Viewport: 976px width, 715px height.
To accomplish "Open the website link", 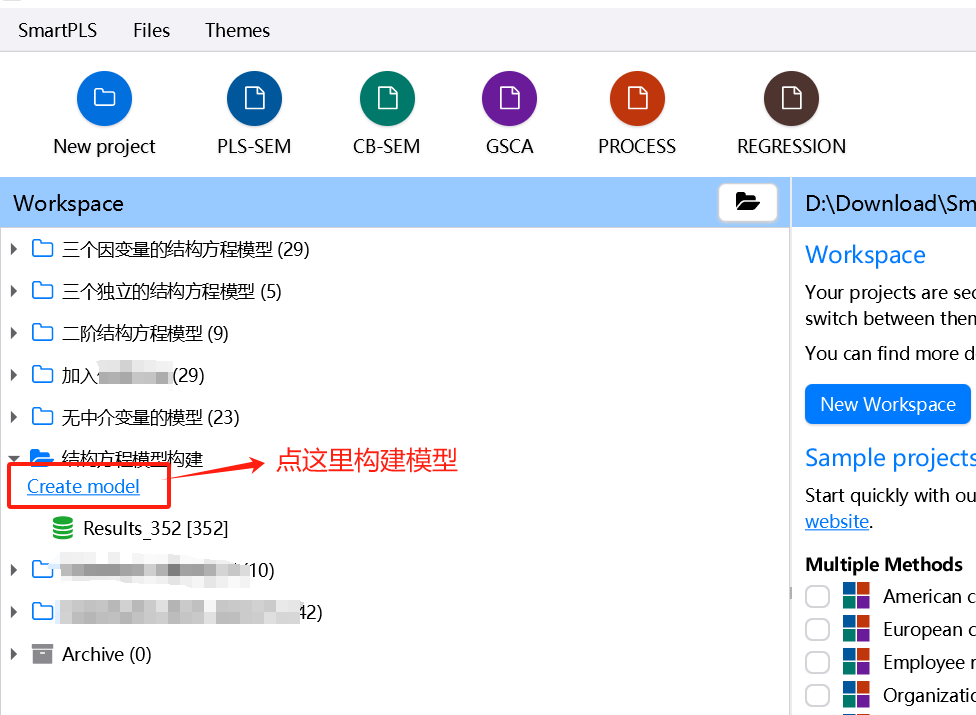I will pyautogui.click(x=837, y=521).
